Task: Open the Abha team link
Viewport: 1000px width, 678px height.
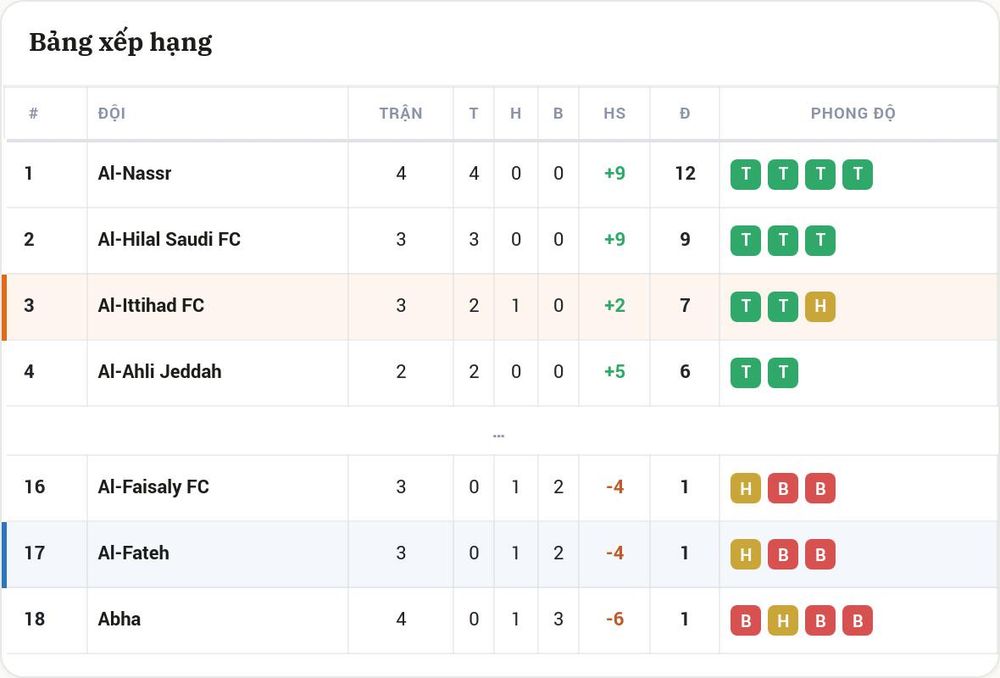Action: pos(119,619)
